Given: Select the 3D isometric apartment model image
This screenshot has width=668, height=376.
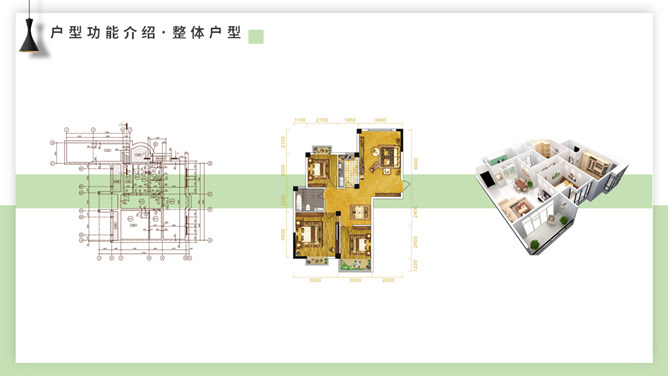Looking at the screenshot, I should (552, 197).
